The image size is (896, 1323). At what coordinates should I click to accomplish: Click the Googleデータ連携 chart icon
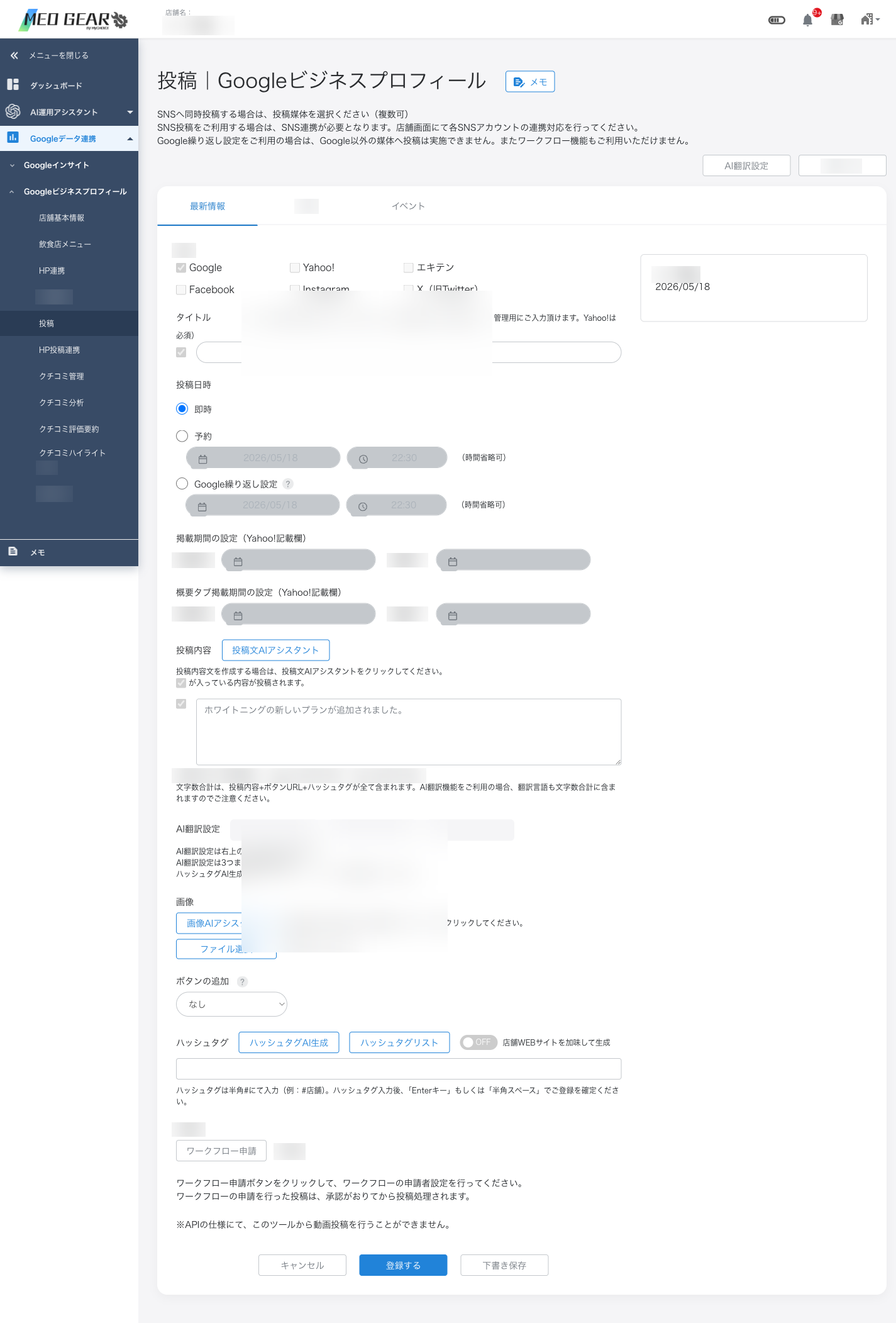click(13, 138)
